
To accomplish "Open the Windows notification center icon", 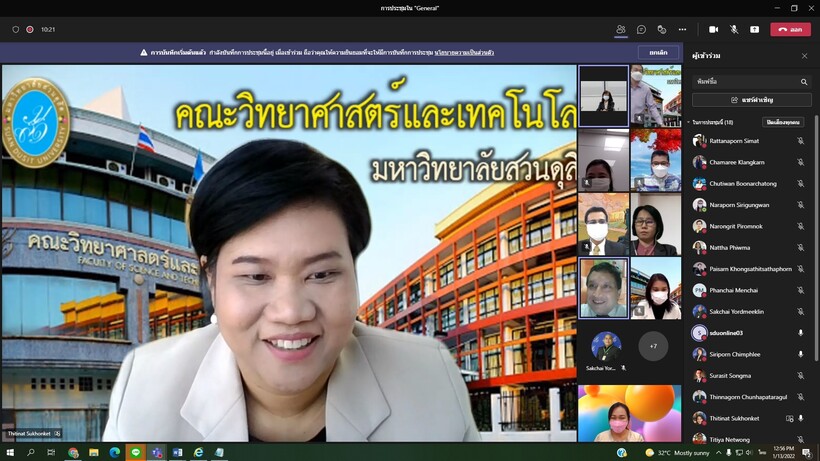I will tap(807, 453).
